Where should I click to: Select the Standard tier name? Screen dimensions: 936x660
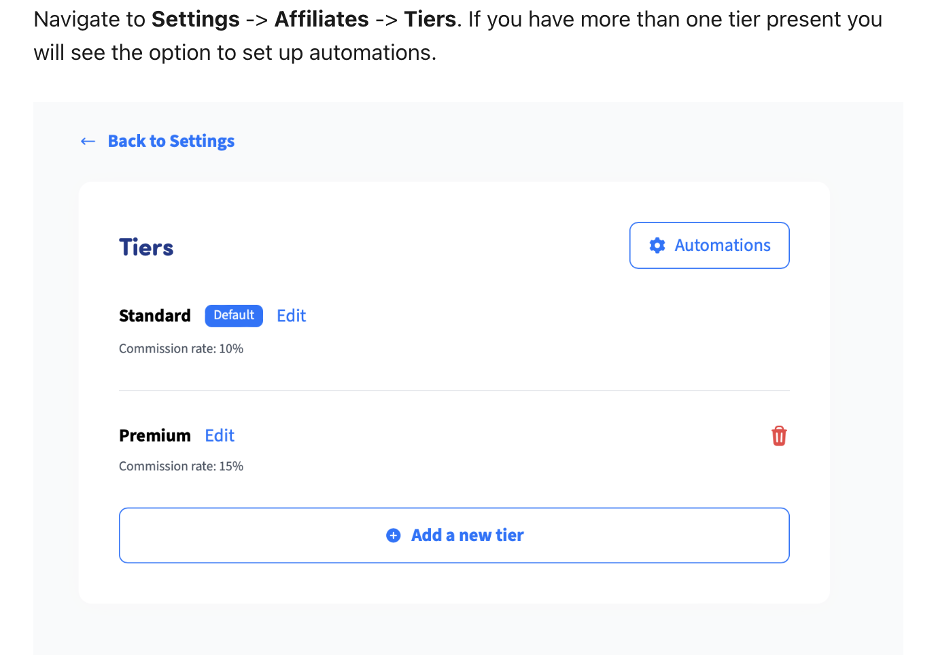click(155, 316)
